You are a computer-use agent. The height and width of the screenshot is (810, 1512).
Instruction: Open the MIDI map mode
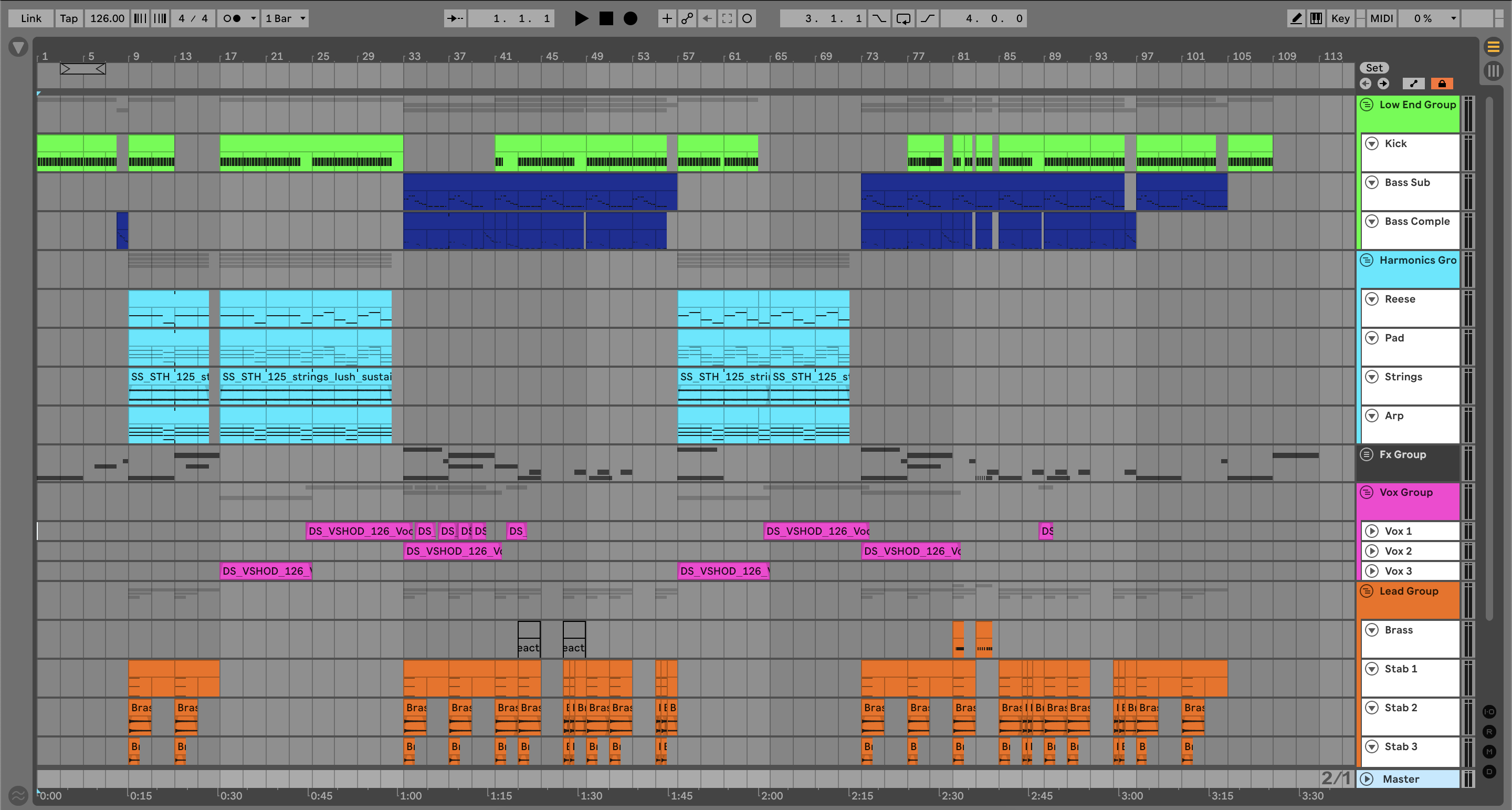click(x=1381, y=18)
